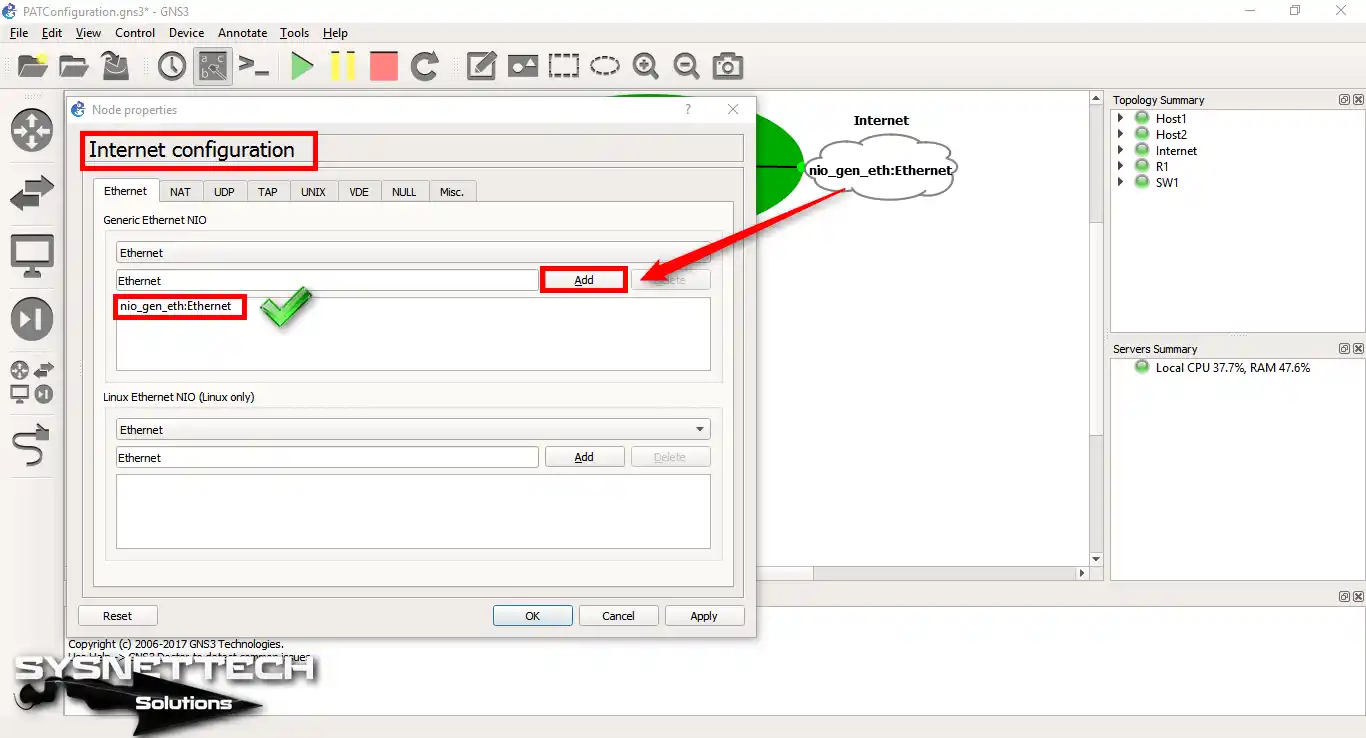This screenshot has width=1366, height=738.
Task: Add a note using the pencil icon
Action: 481,66
